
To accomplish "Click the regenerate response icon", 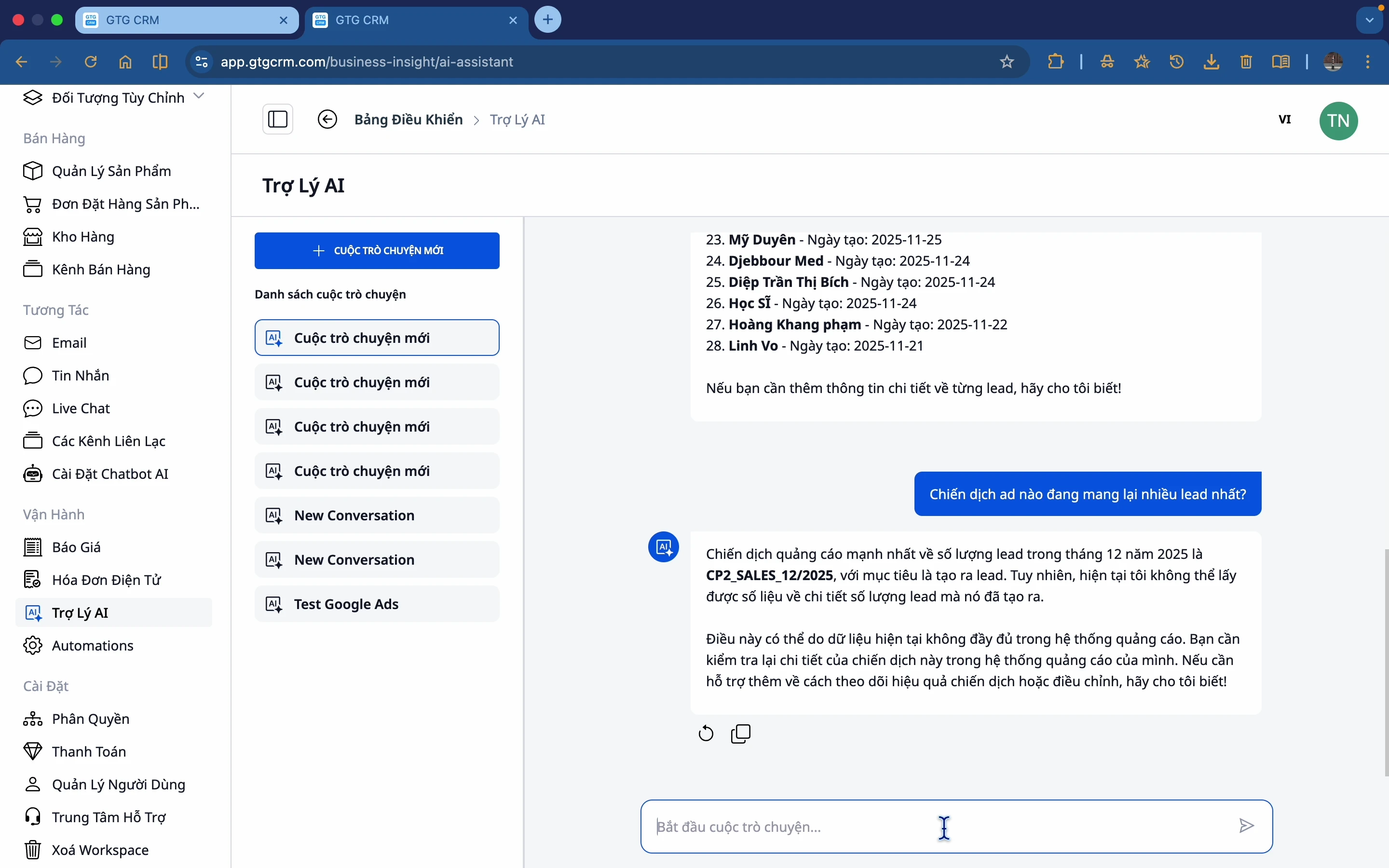I will (706, 733).
